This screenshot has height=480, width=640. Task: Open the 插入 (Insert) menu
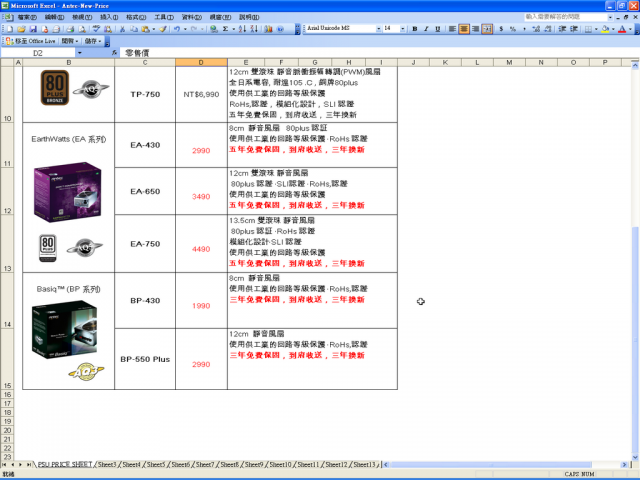pyautogui.click(x=109, y=17)
